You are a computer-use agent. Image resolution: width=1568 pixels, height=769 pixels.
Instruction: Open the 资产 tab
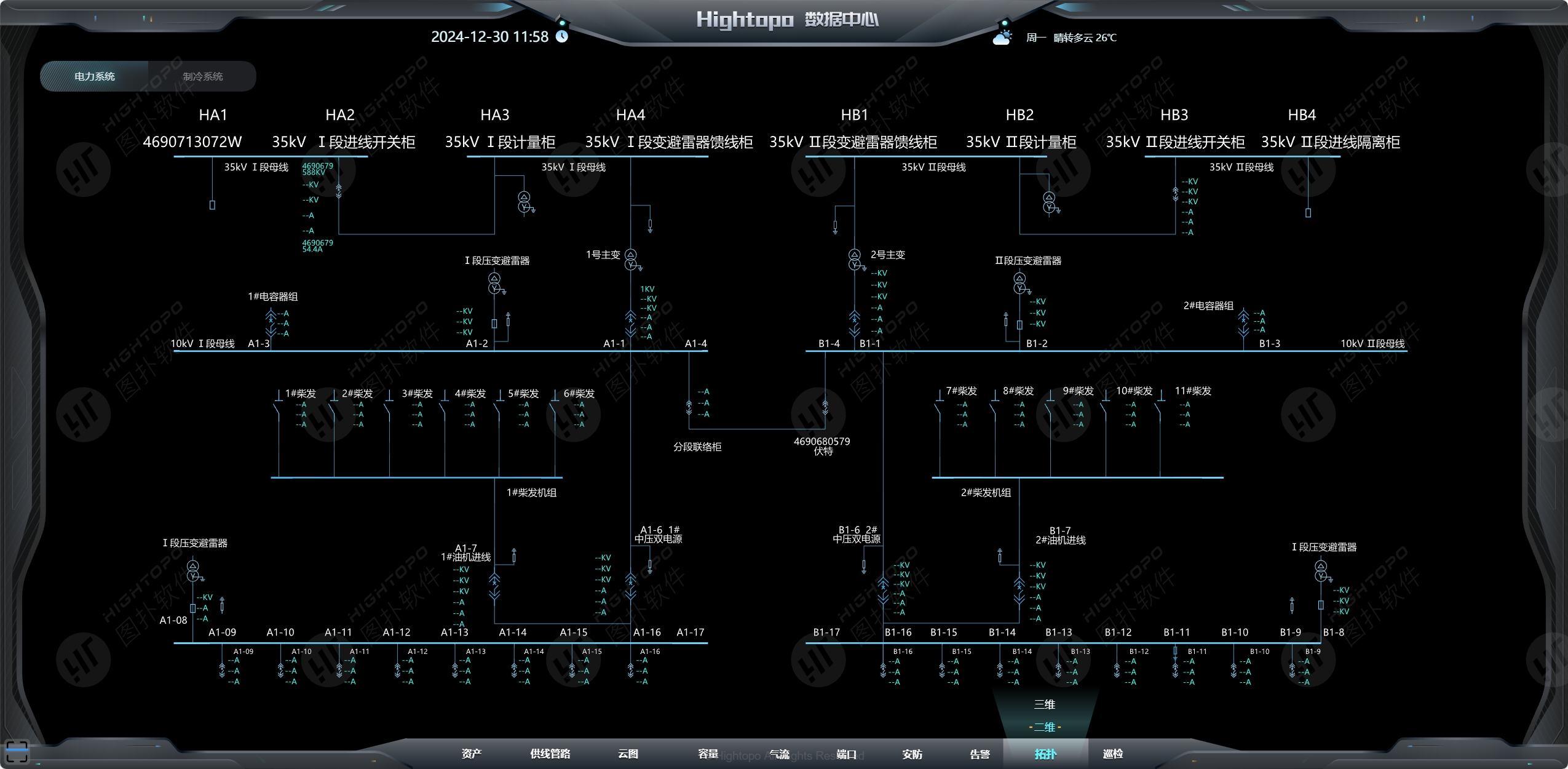click(472, 754)
